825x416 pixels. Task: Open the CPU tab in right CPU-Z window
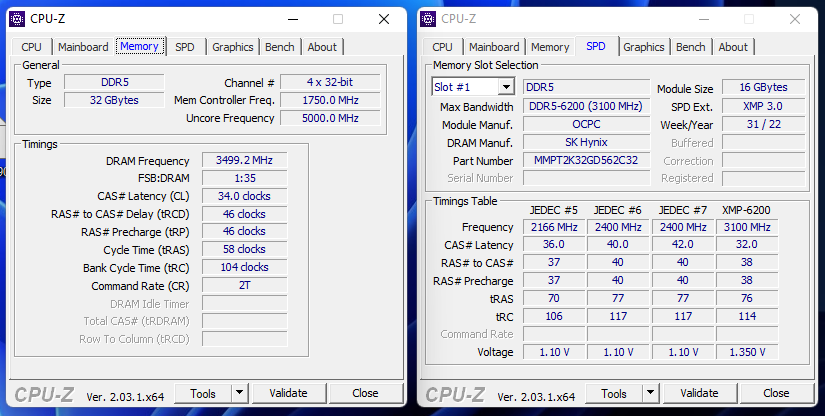(442, 47)
